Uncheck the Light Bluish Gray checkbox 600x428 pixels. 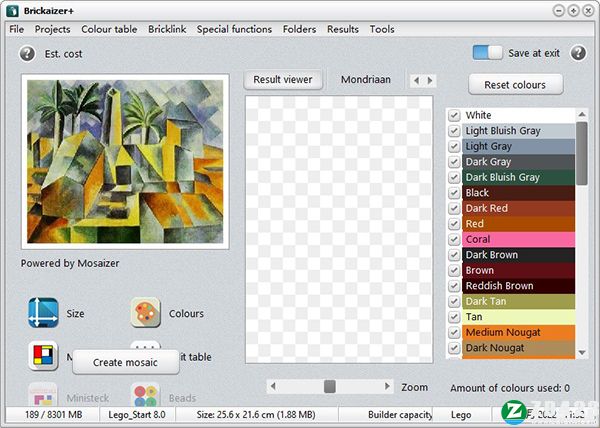pyautogui.click(x=454, y=131)
